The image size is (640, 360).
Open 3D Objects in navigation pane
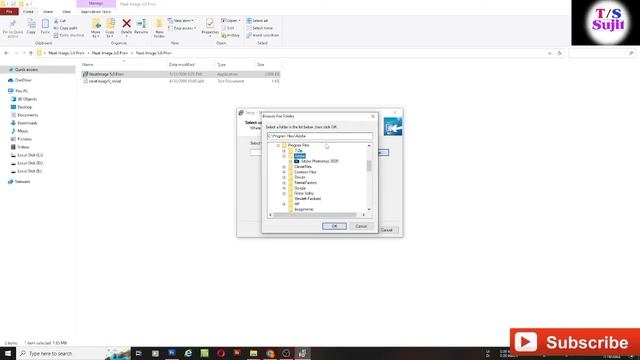point(27,99)
